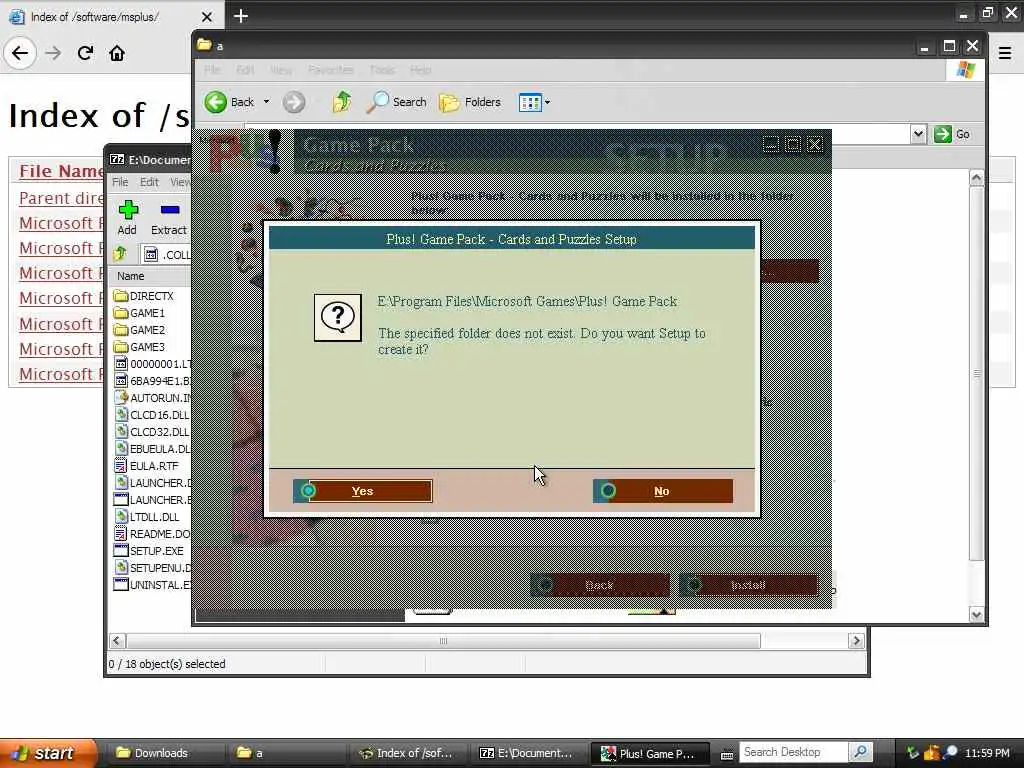
Task: Click the Go button beside address bar
Action: click(x=952, y=134)
